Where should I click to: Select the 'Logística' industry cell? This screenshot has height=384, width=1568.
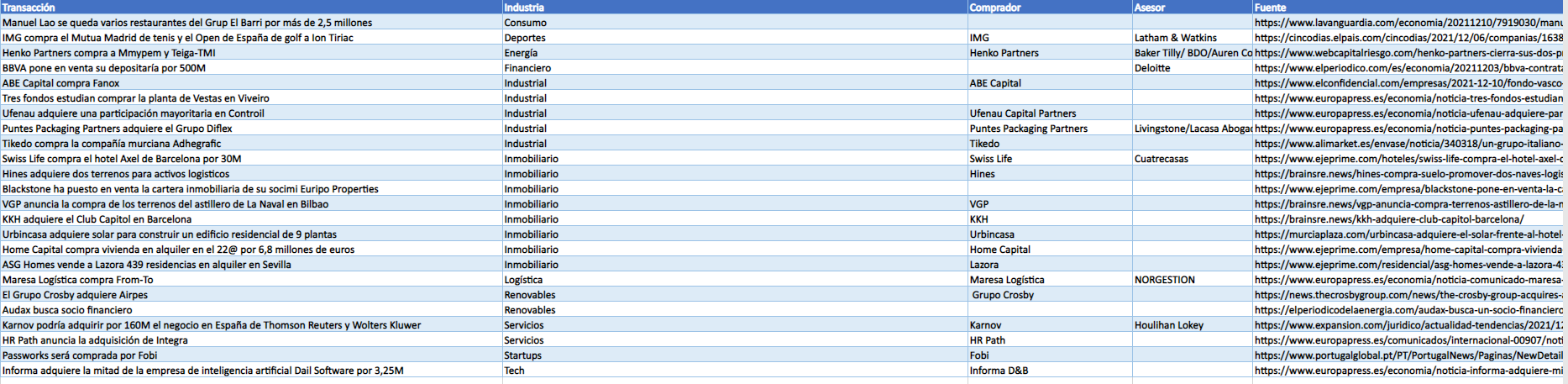click(x=735, y=280)
